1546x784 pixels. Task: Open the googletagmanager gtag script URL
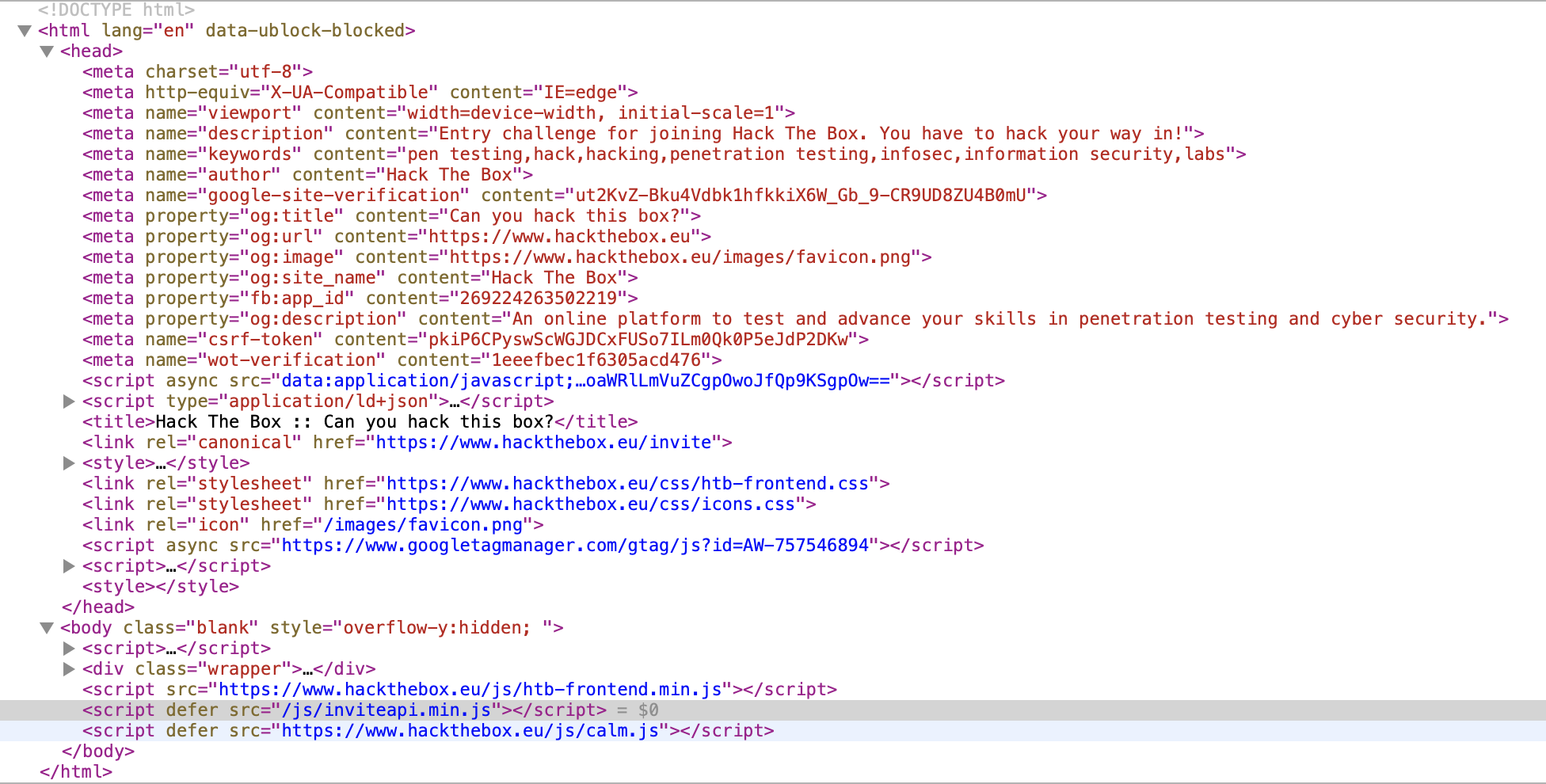575,546
